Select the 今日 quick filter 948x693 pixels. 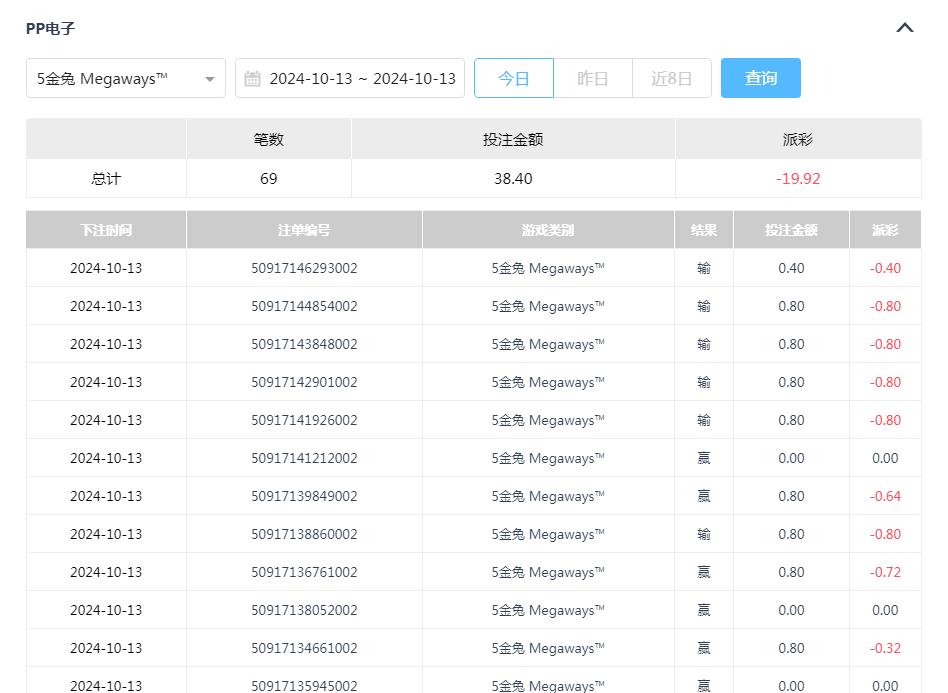pos(513,79)
